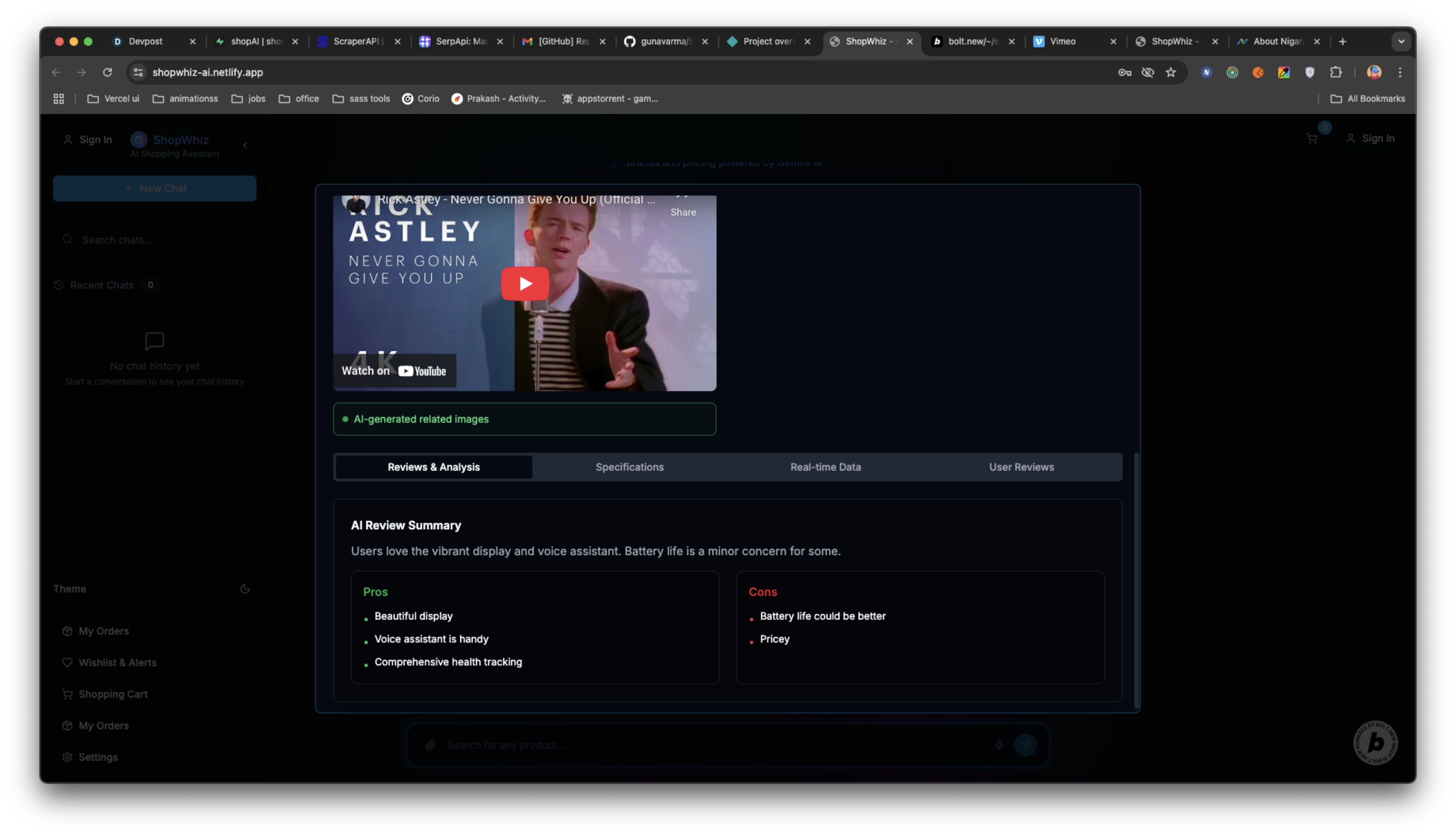The height and width of the screenshot is (836, 1456).
Task: Select the User Reviews tab
Action: pyautogui.click(x=1021, y=467)
